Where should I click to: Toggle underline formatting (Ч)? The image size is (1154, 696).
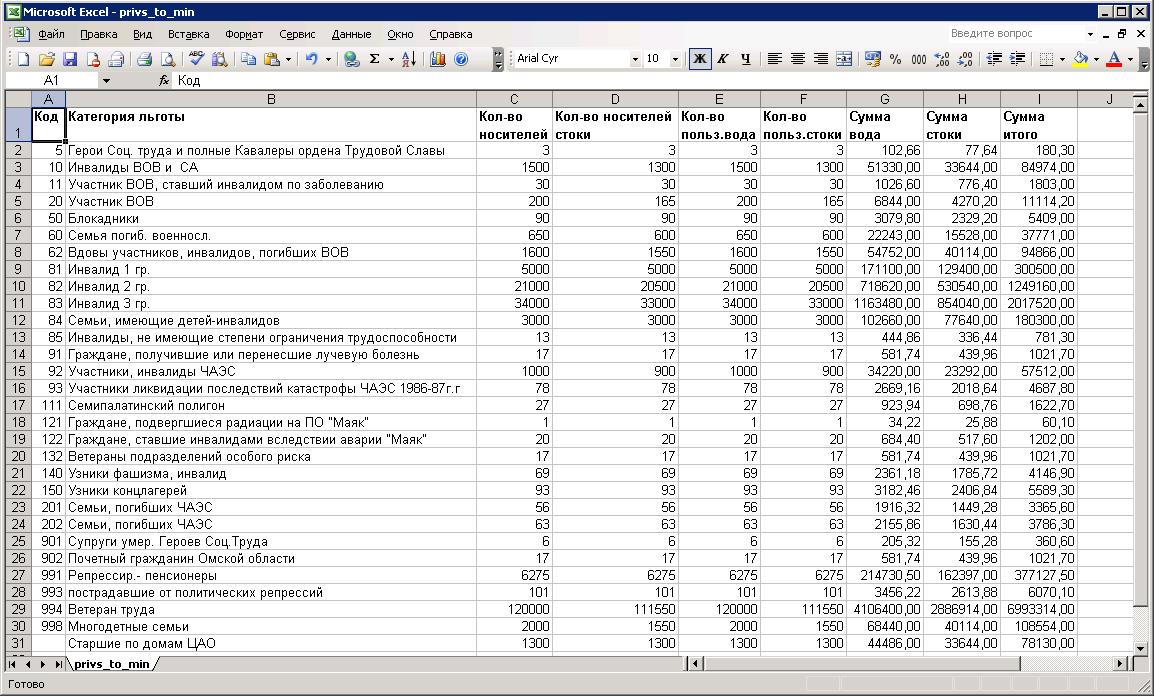[746, 59]
